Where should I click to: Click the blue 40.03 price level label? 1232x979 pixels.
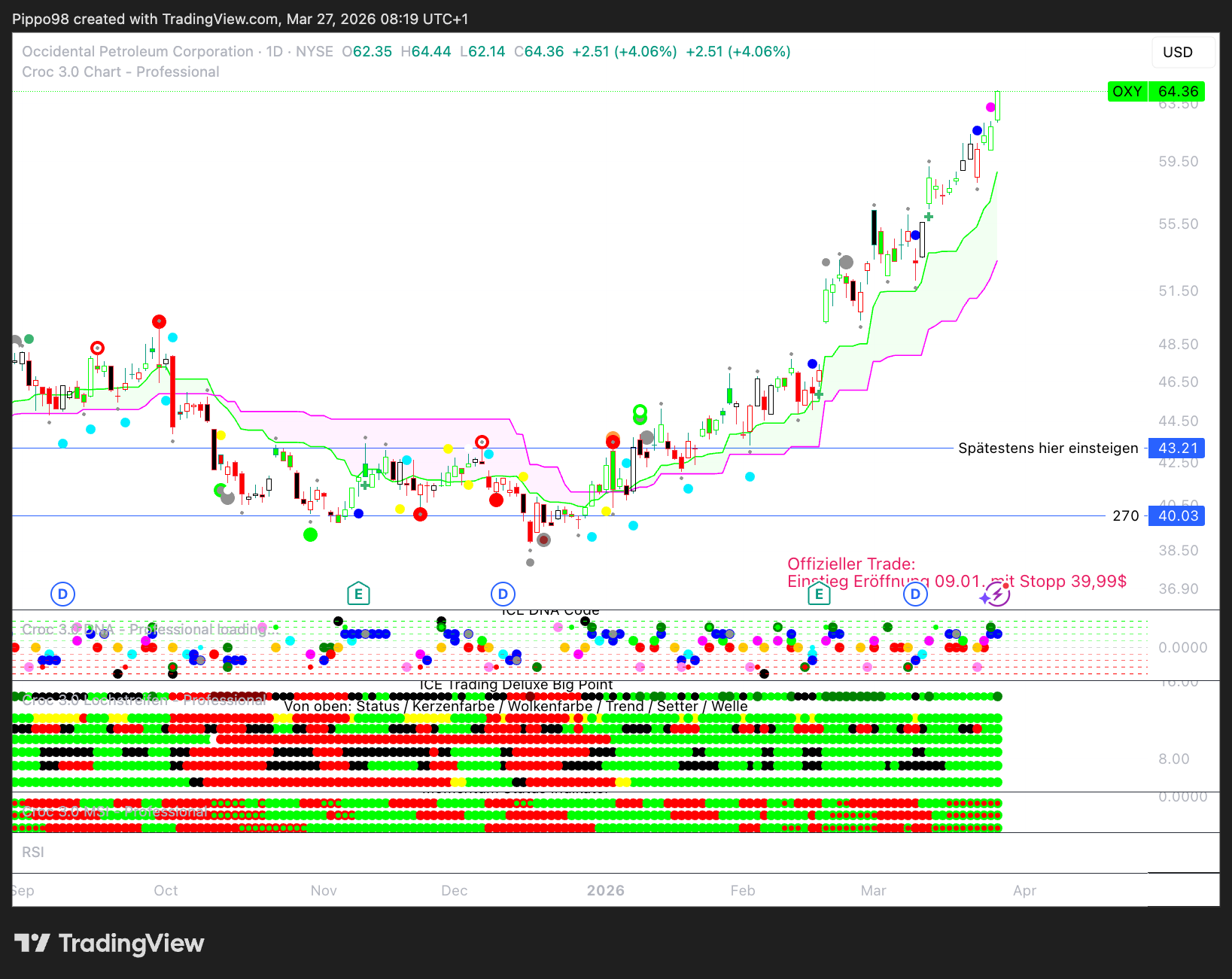(x=1177, y=516)
